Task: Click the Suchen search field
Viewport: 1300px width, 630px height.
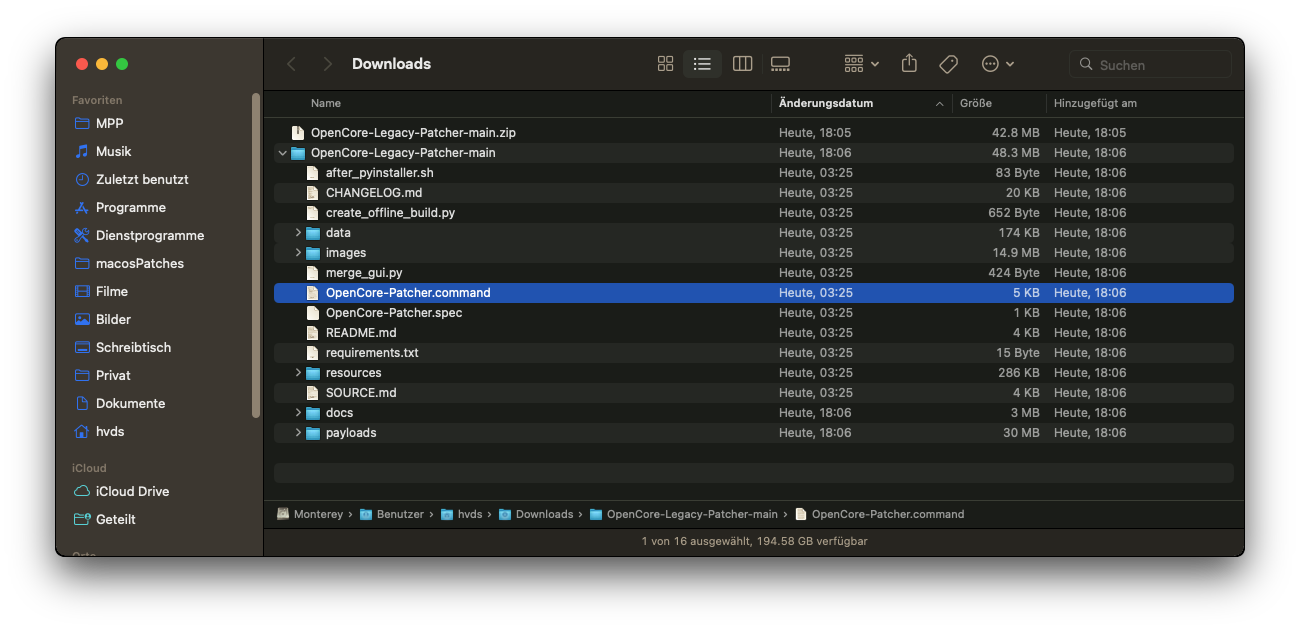Action: 1150,64
